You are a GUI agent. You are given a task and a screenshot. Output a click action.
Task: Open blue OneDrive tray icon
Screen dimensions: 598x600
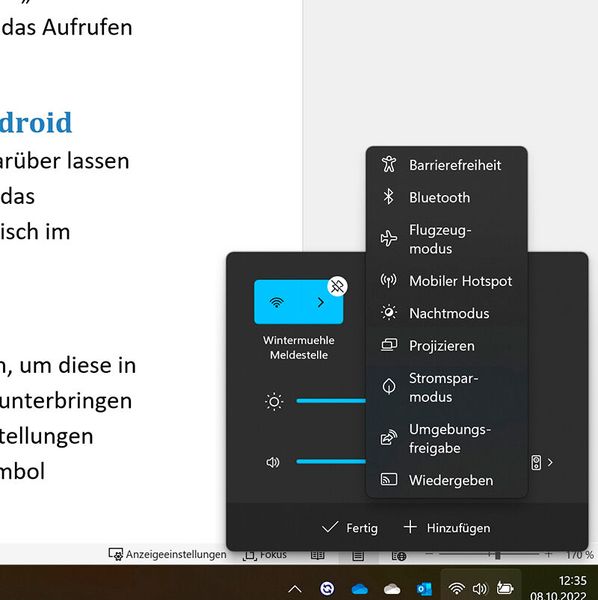359,589
